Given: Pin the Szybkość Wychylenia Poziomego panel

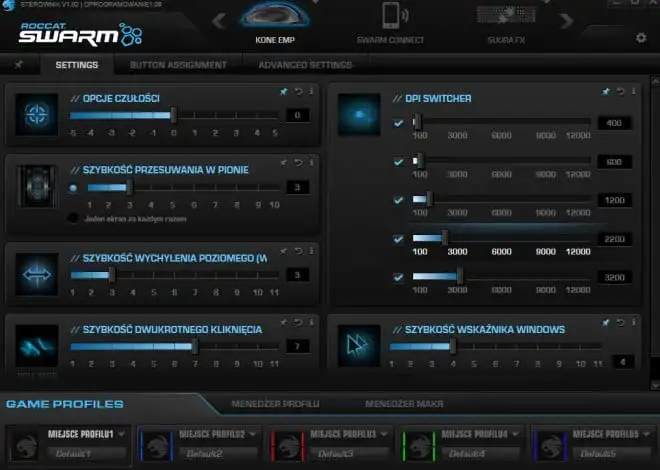Looking at the screenshot, I should tap(284, 251).
